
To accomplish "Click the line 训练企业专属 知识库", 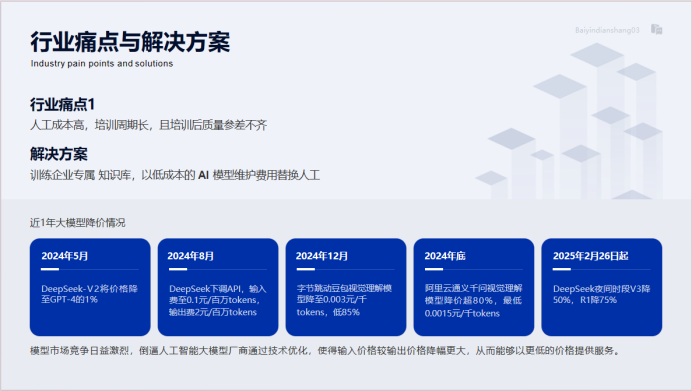I will [x=175, y=175].
